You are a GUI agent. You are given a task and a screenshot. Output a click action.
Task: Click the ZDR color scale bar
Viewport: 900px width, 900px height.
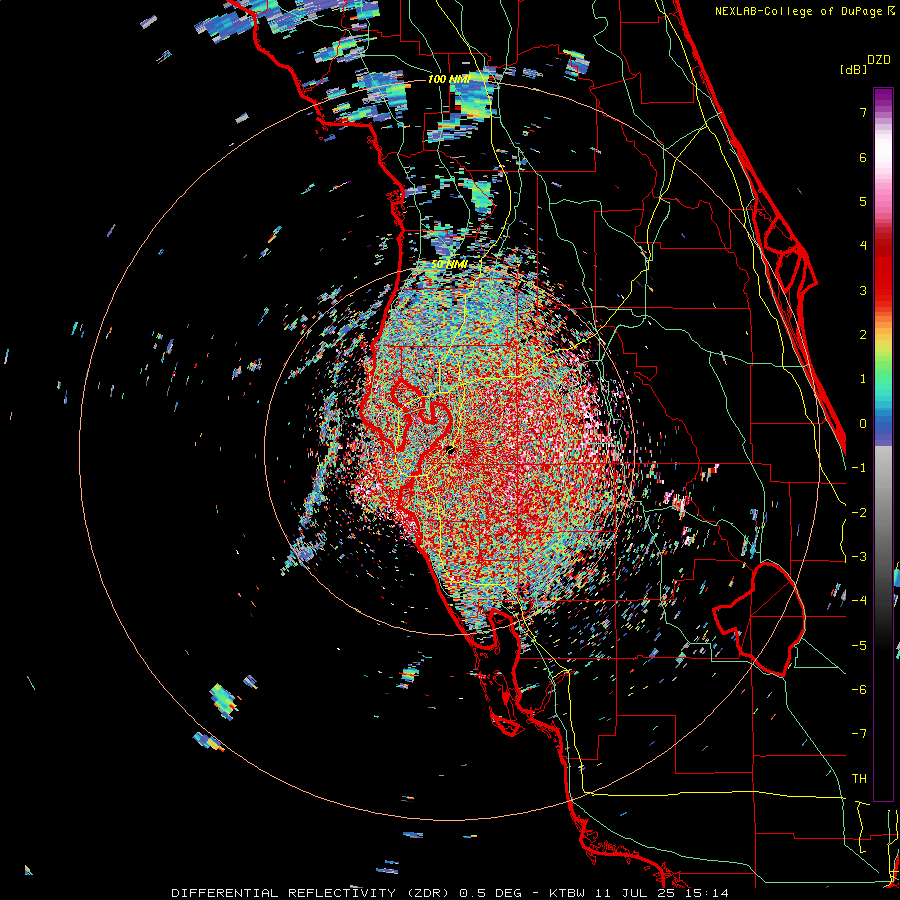pyautogui.click(x=883, y=444)
